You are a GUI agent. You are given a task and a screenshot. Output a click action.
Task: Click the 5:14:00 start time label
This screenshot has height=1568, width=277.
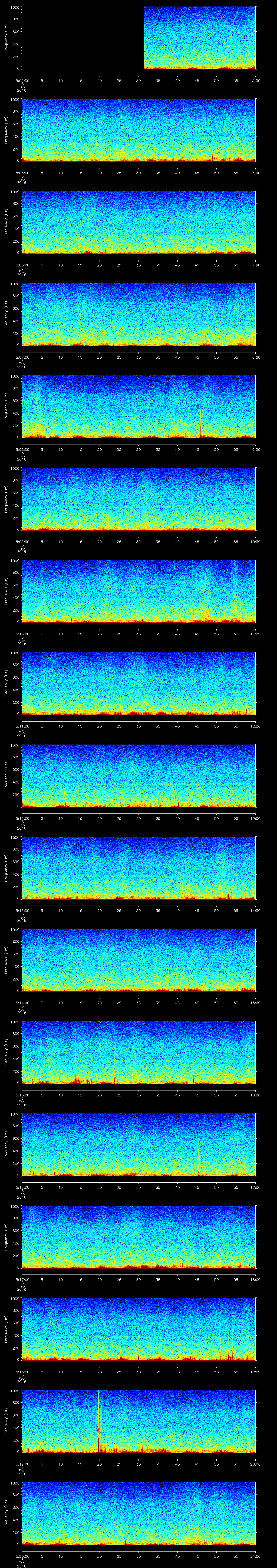[x=22, y=1003]
